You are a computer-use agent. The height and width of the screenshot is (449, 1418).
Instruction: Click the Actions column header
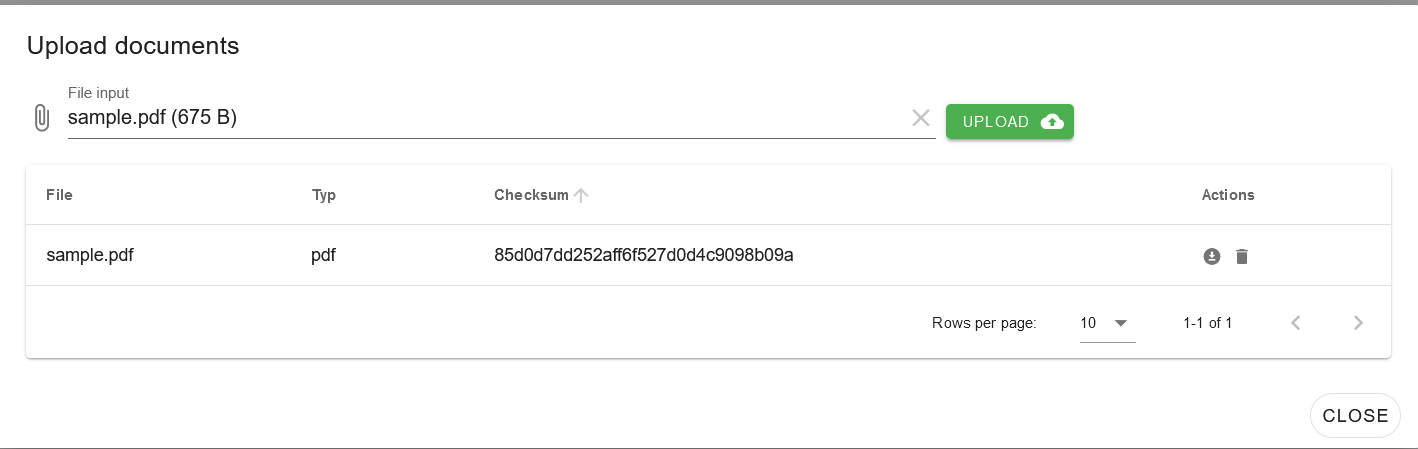click(x=1228, y=195)
